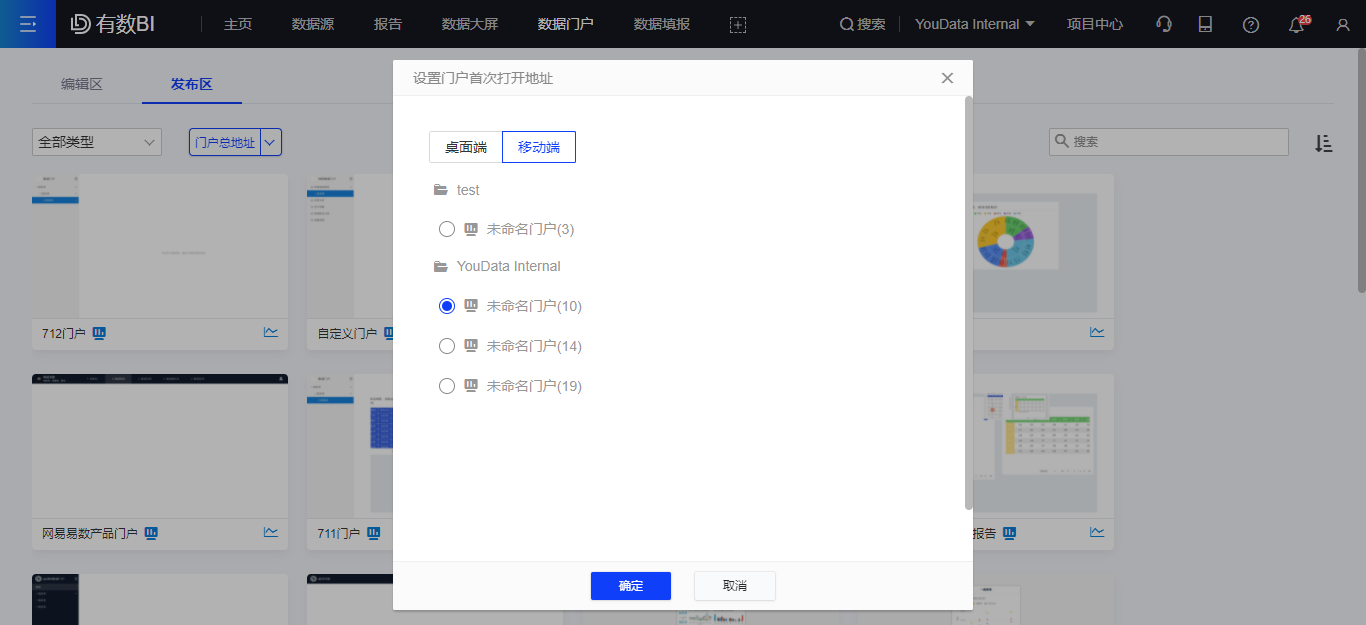Open the 712门户 thumbnail
Image resolution: width=1366 pixels, height=625 pixels.
(x=160, y=246)
